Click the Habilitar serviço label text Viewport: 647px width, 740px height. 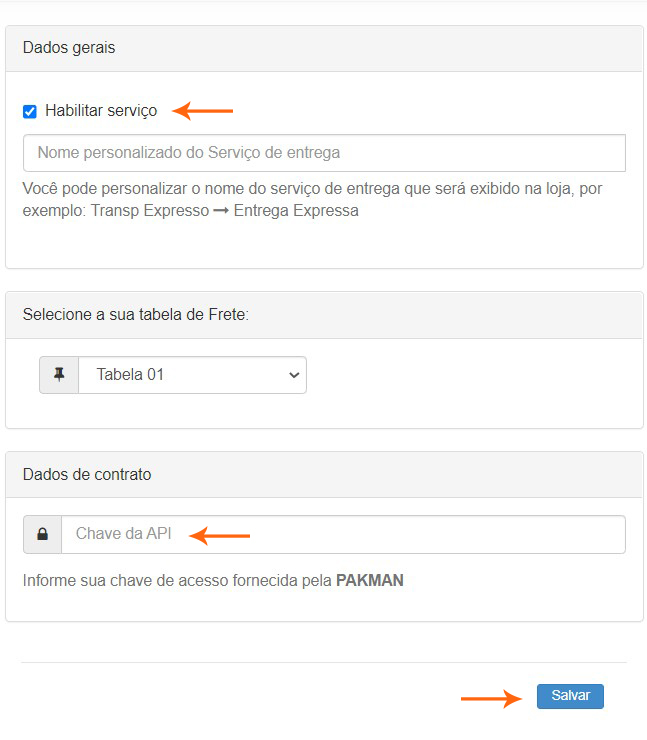click(x=101, y=111)
